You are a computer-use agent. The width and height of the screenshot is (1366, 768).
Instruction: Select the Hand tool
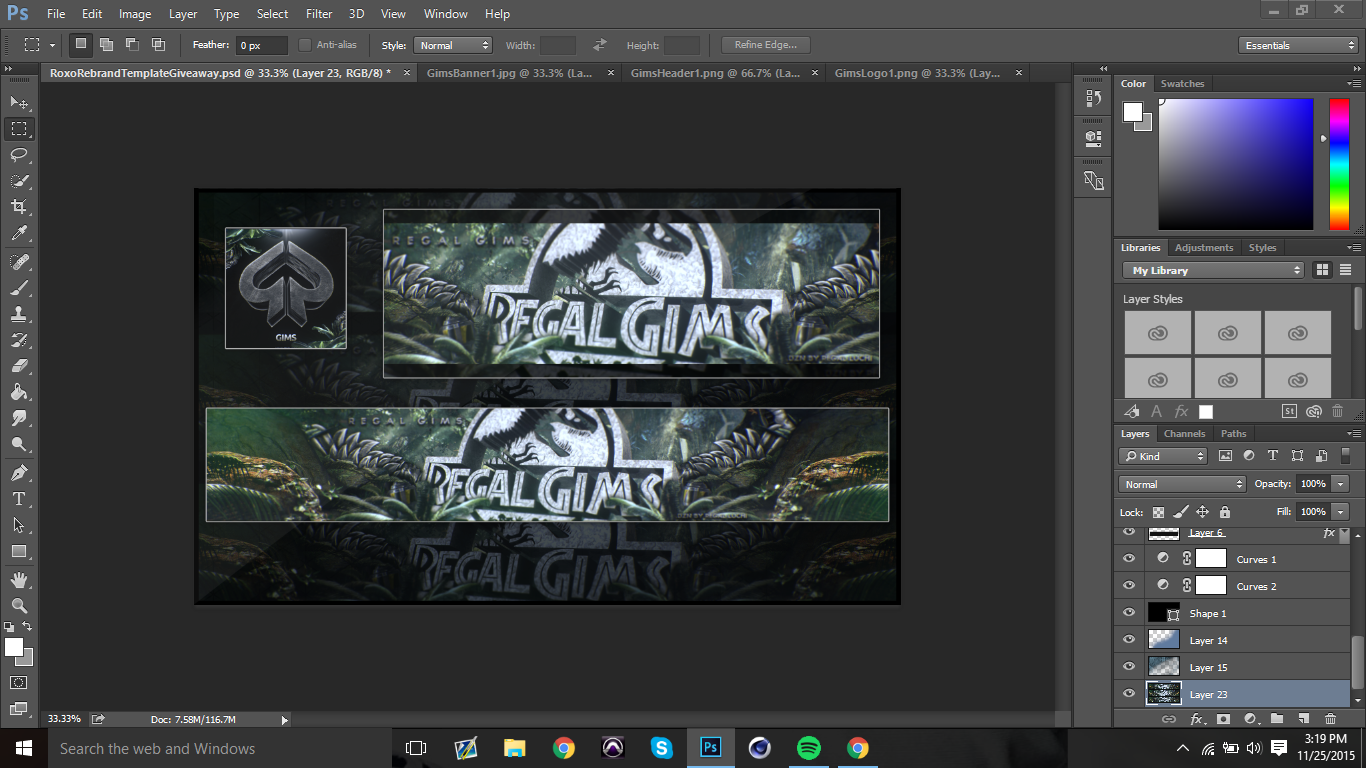tap(19, 579)
